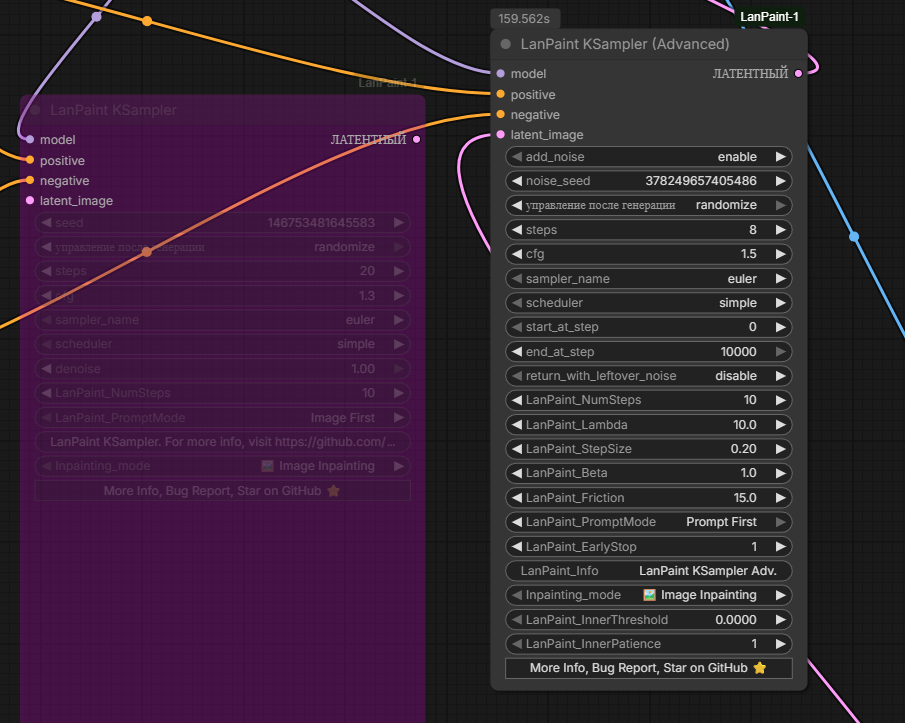Screen dimensions: 905x723
Task: Decrease LanPaint_EarlyStop value
Action: pyautogui.click(x=517, y=546)
